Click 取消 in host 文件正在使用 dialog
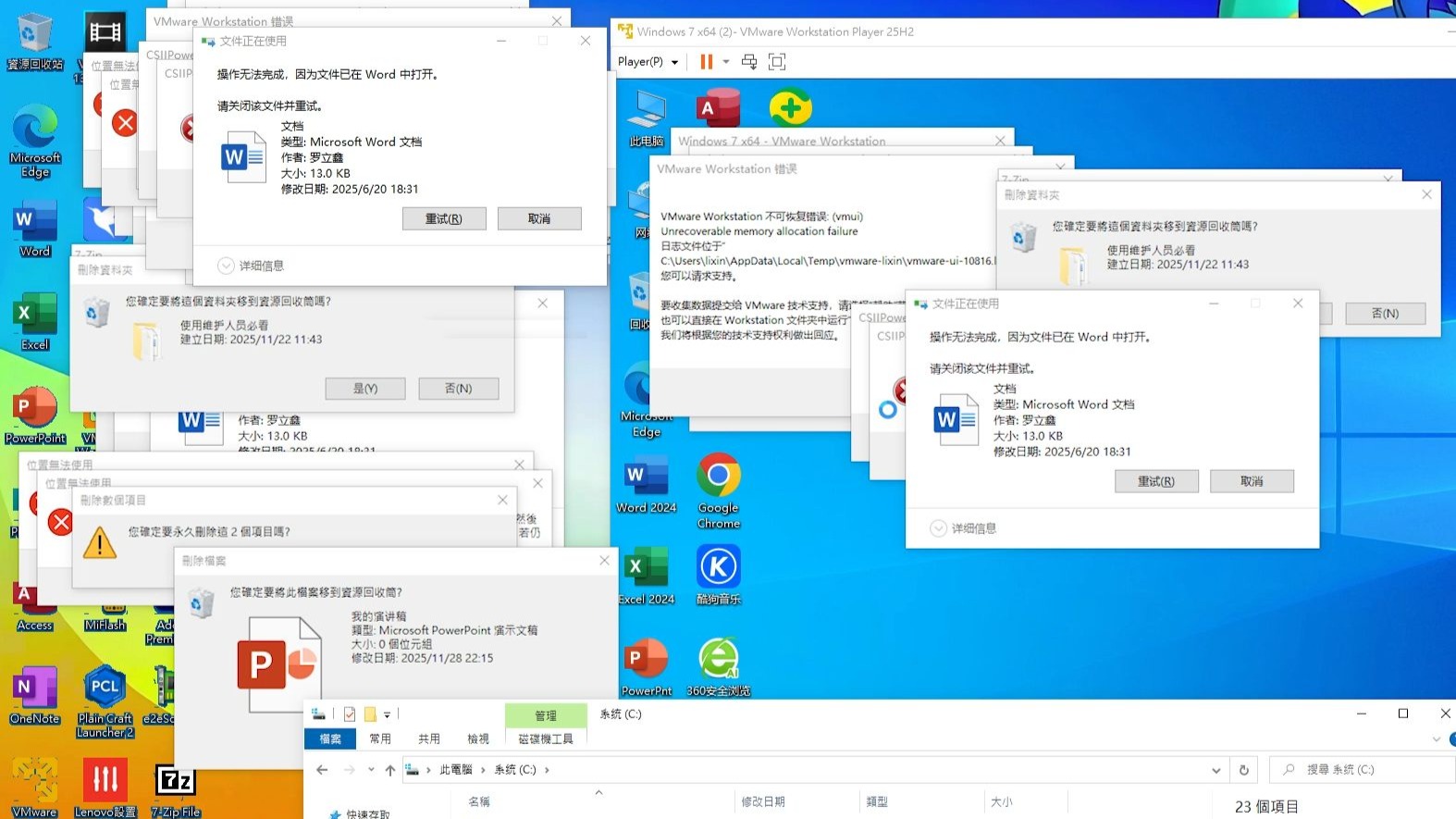 pyautogui.click(x=539, y=218)
